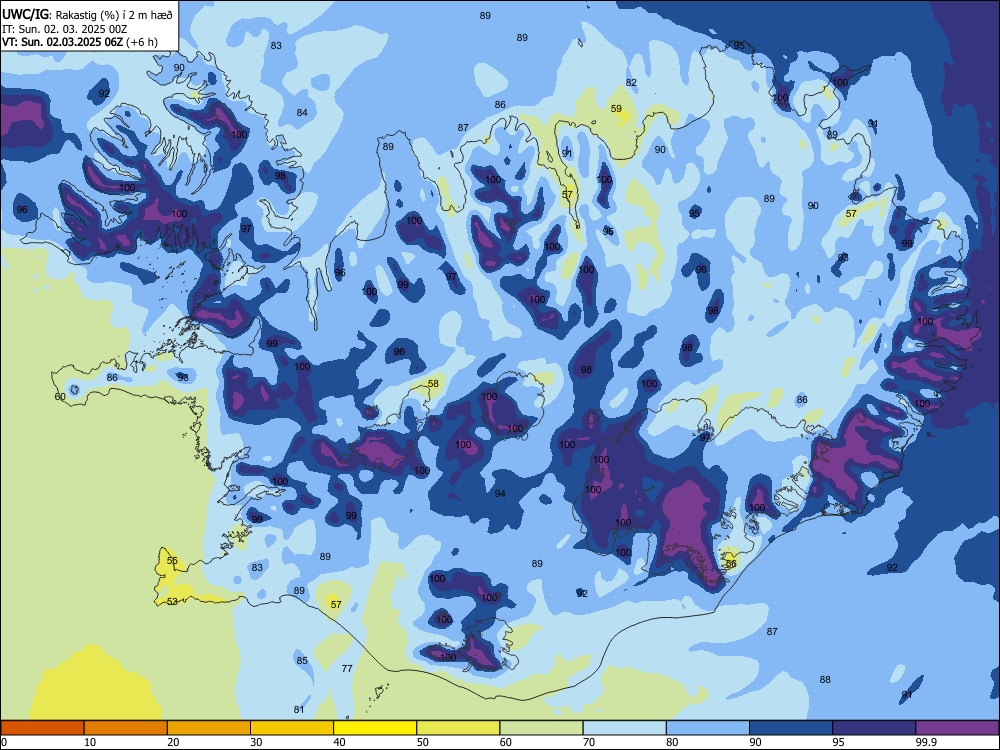The height and width of the screenshot is (750, 1000).
Task: Click the 40–50 bright yellow legend swatch
Action: (x=375, y=728)
